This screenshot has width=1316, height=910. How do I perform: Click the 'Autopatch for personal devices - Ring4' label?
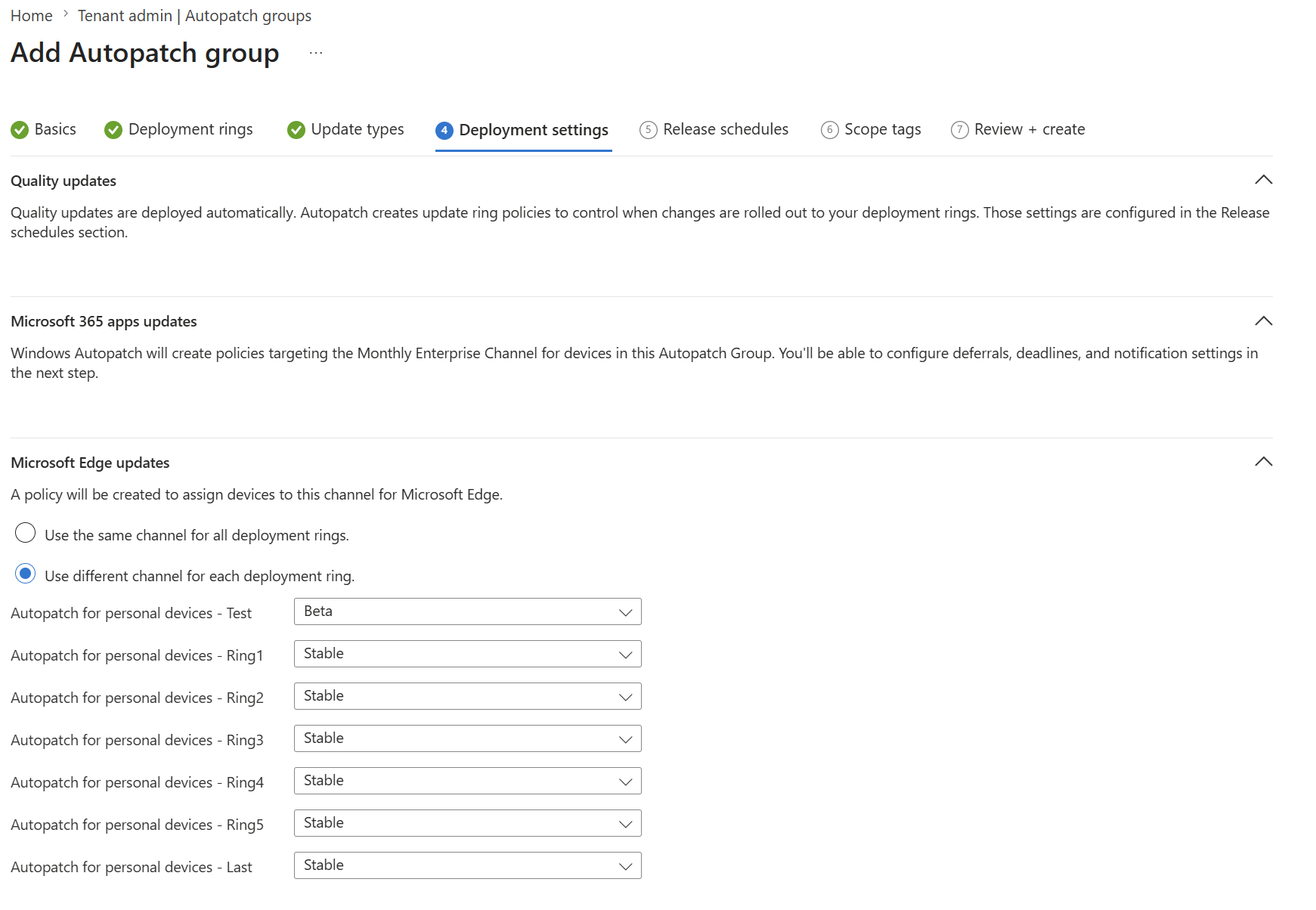pos(137,782)
